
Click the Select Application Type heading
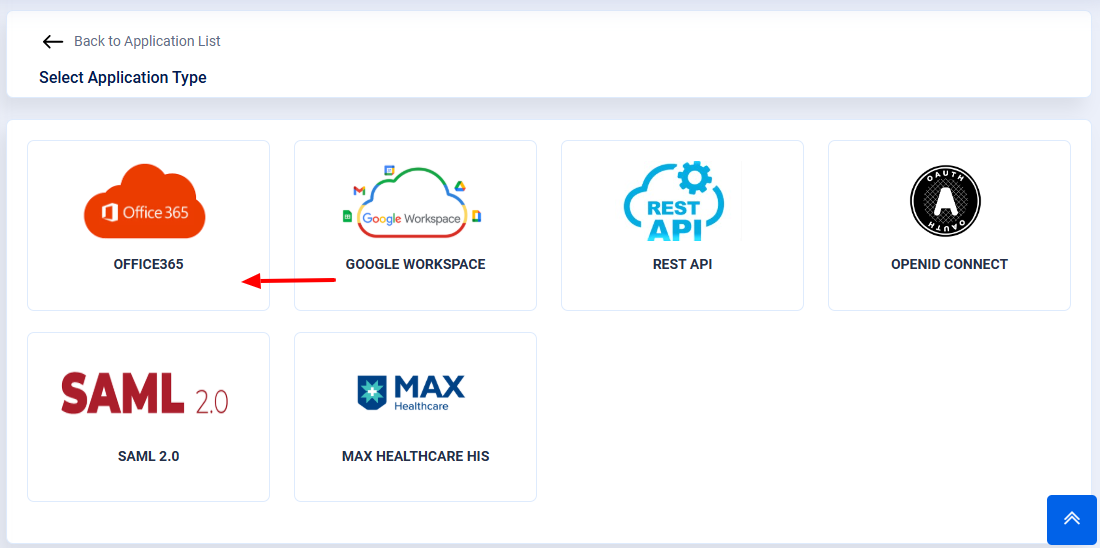(123, 78)
